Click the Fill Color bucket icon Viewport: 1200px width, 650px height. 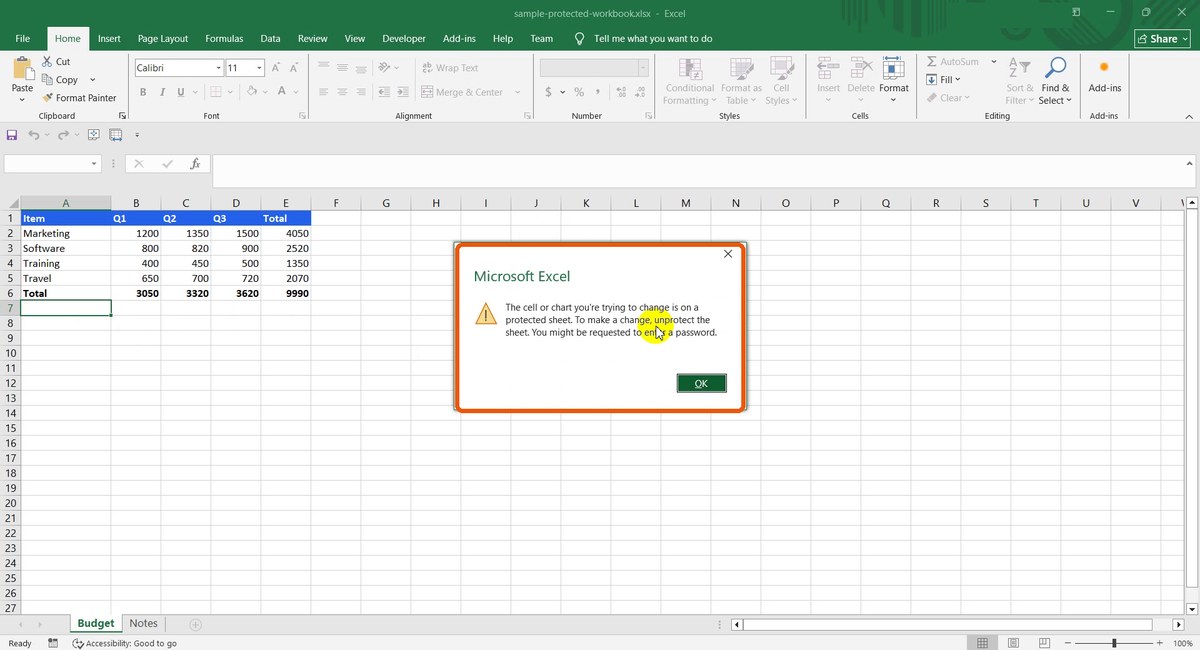252,92
